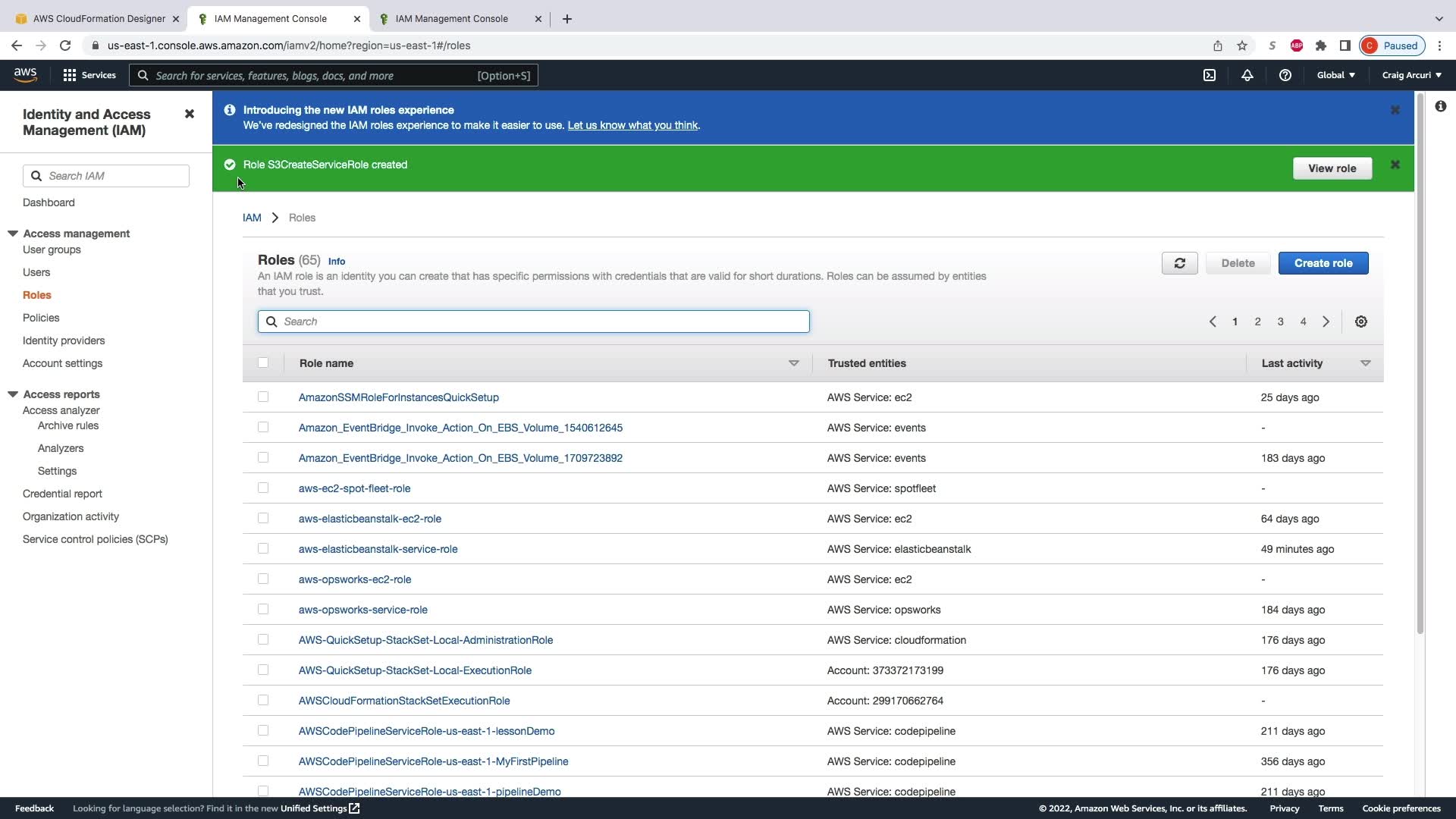Click the View role button

[x=1332, y=168]
